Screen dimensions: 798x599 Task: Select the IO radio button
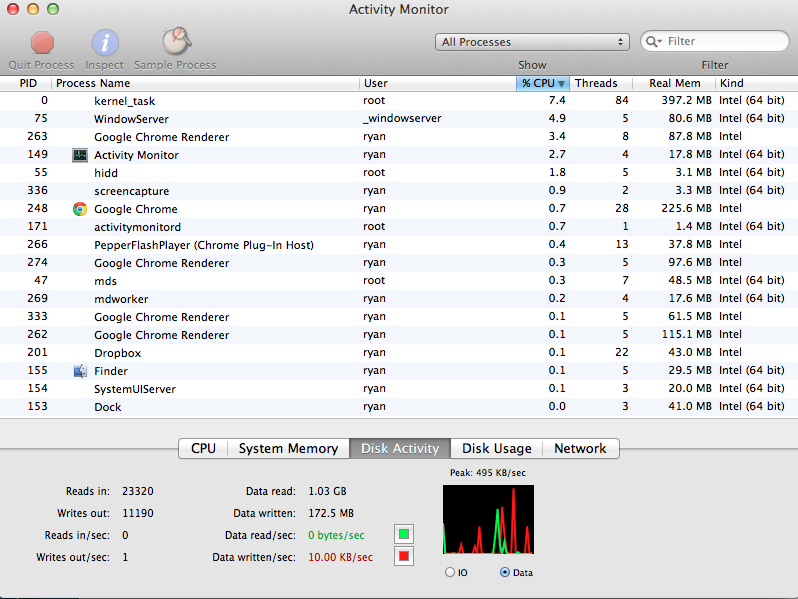pyautogui.click(x=450, y=572)
